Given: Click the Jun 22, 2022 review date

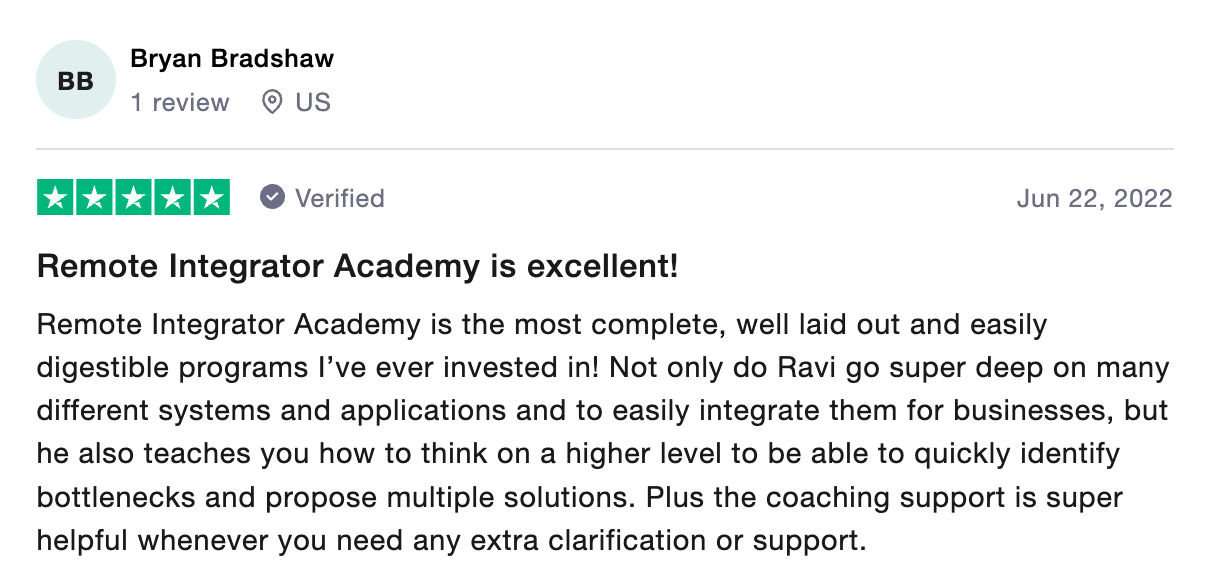Looking at the screenshot, I should [1094, 198].
